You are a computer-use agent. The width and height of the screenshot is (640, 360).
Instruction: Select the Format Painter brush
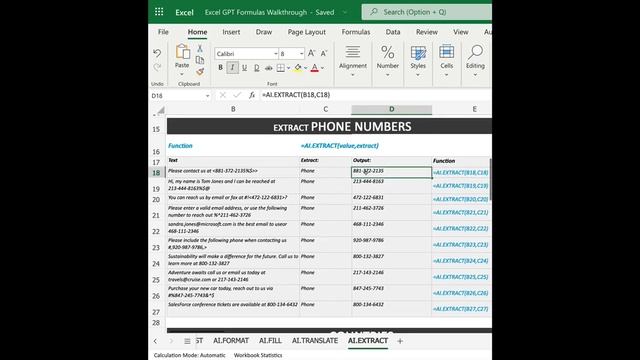tap(200, 72)
